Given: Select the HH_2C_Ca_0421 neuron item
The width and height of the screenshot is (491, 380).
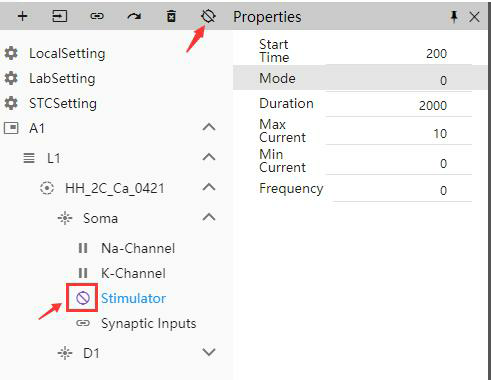Looking at the screenshot, I should coord(115,189).
